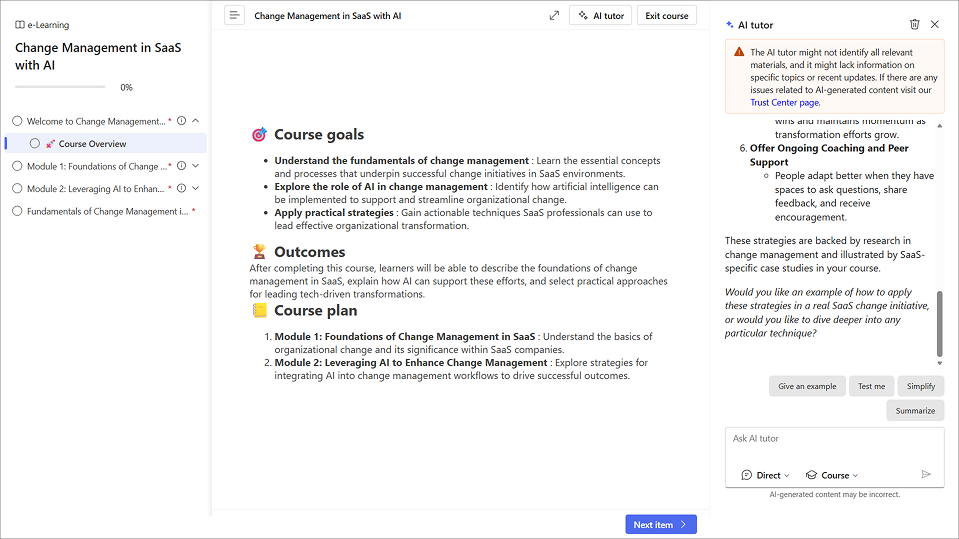The width and height of the screenshot is (959, 539).
Task: Click the Course plan notebook icon
Action: (x=259, y=310)
